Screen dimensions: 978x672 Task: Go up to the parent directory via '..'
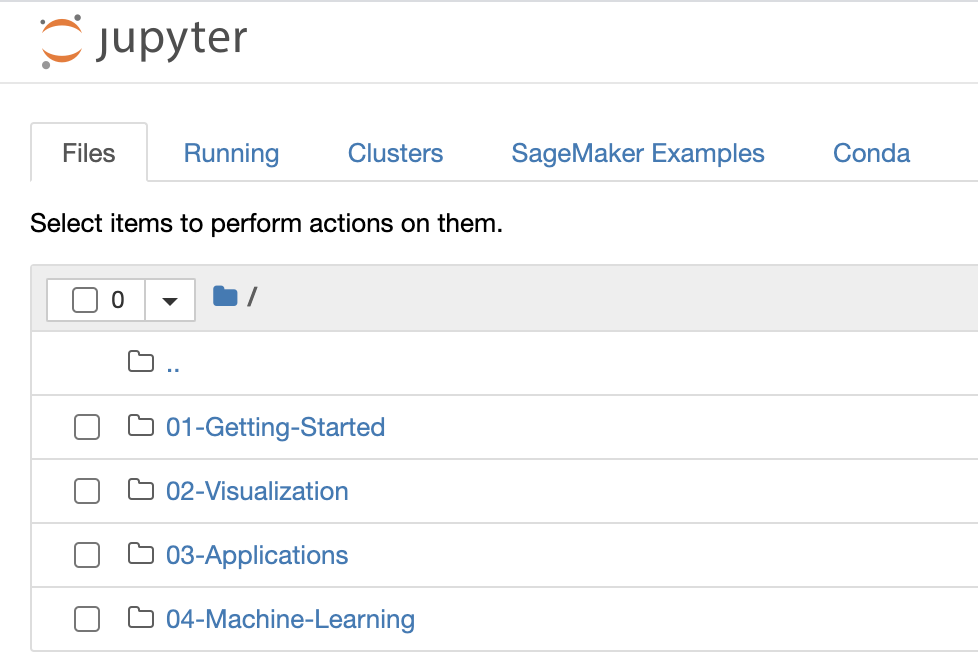(173, 362)
